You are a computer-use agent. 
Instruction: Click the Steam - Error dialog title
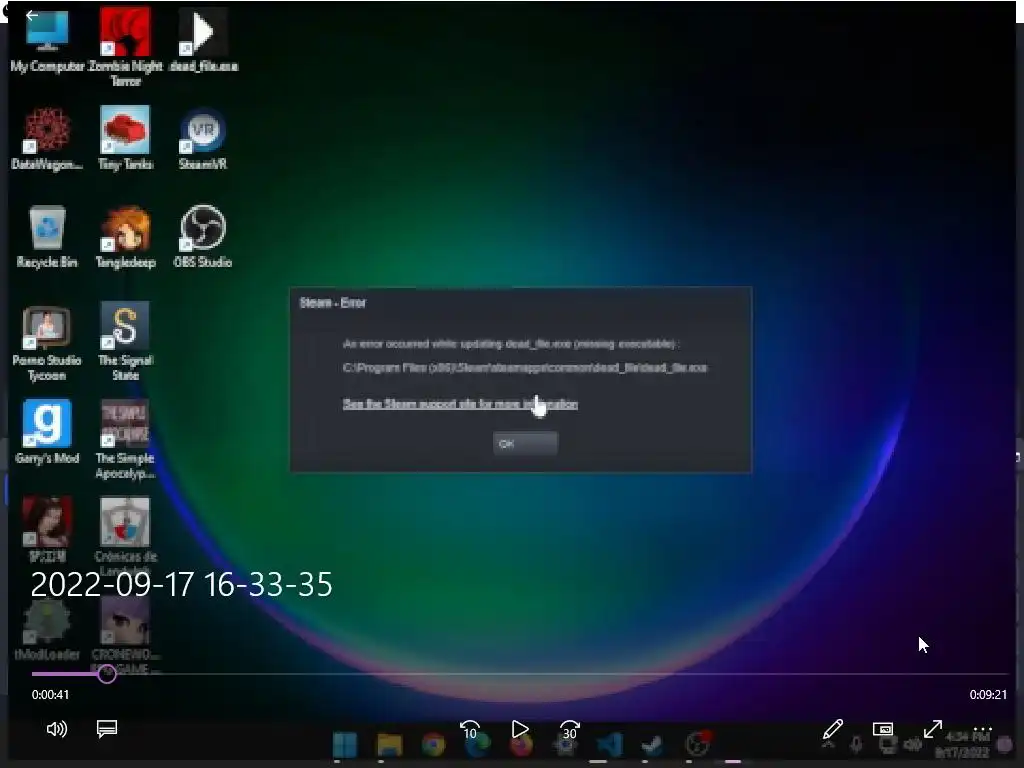click(332, 302)
